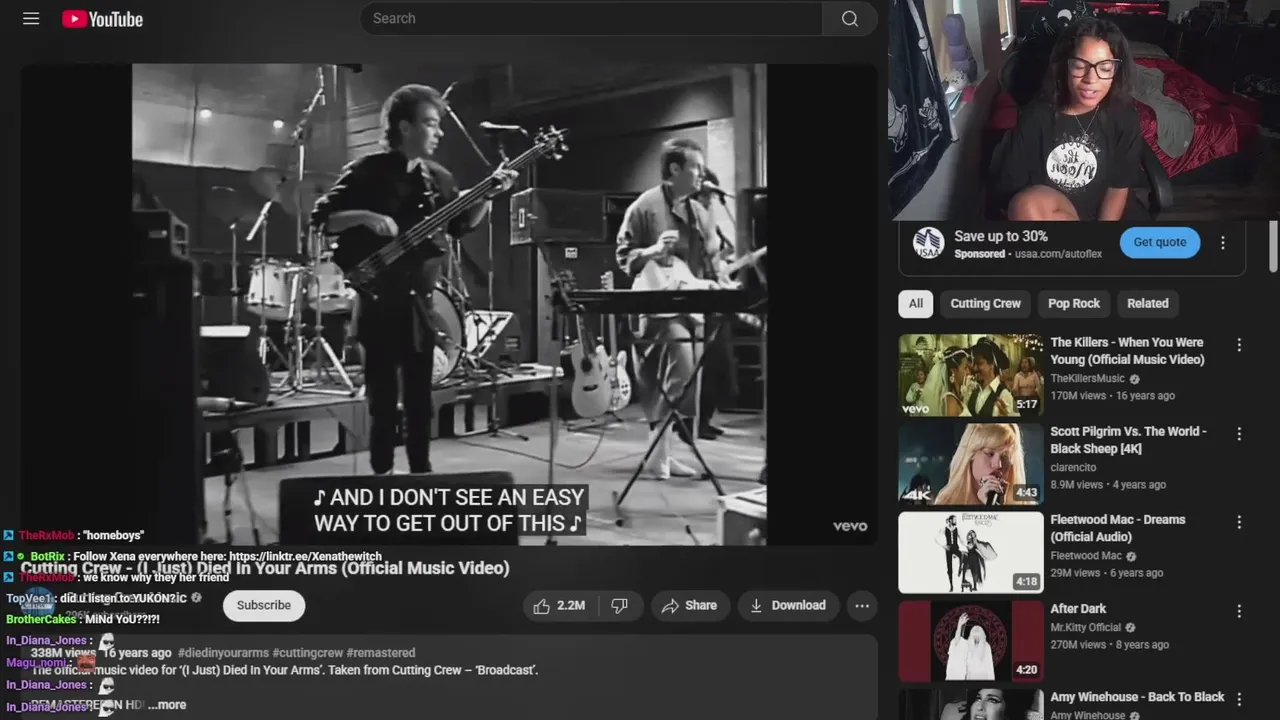The width and height of the screenshot is (1280, 720).
Task: Click the BrotherCakes chat username
Action: pyautogui.click(x=41, y=620)
